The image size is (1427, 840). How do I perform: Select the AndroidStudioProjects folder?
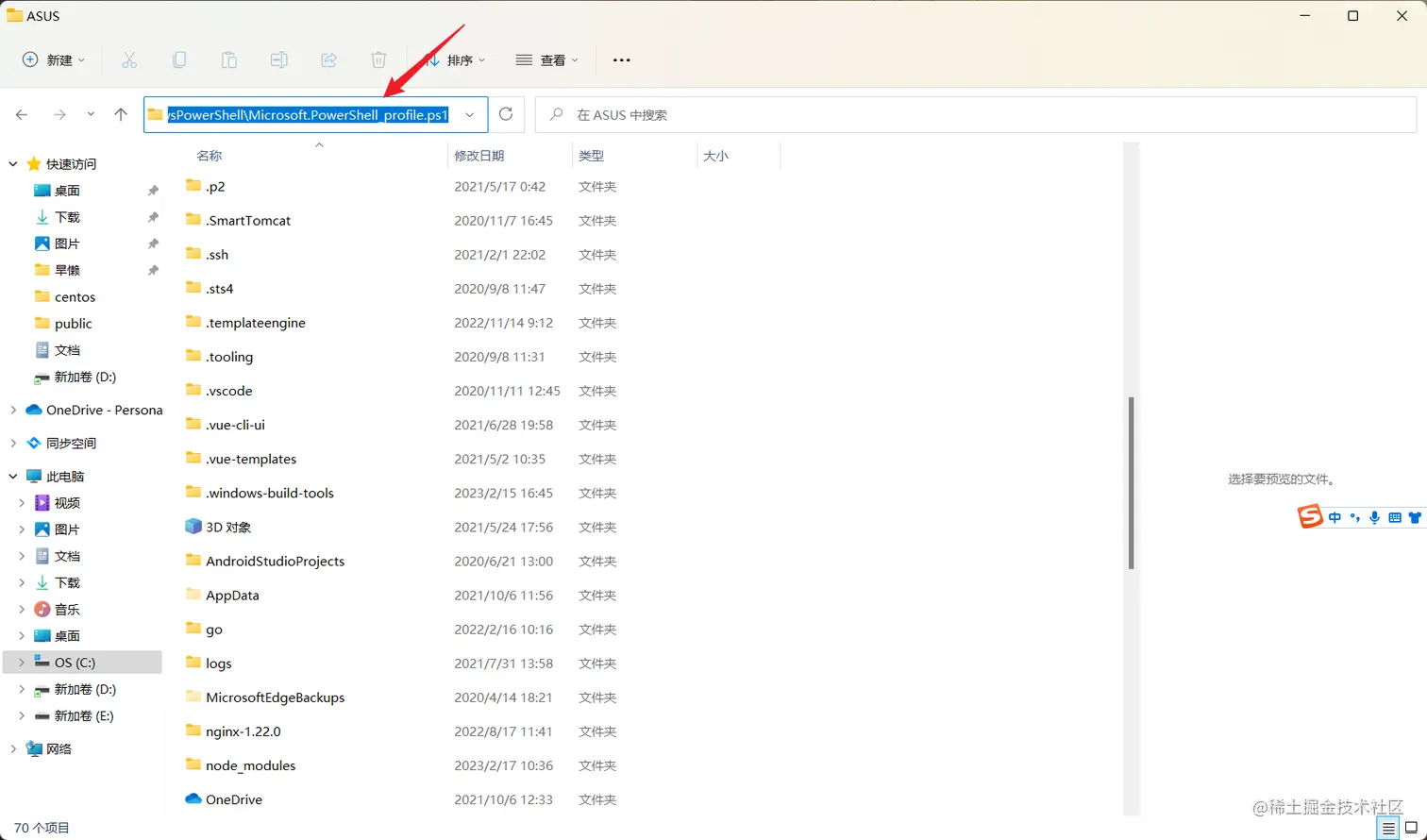(x=265, y=561)
